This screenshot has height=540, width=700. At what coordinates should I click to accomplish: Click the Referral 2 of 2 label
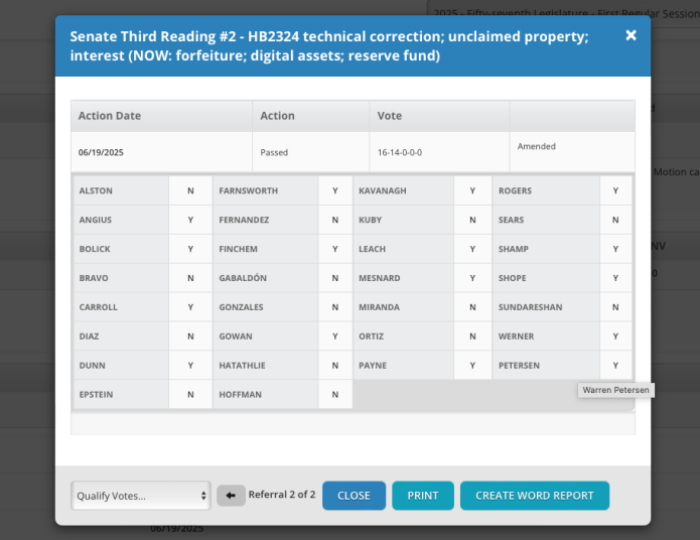[282, 495]
